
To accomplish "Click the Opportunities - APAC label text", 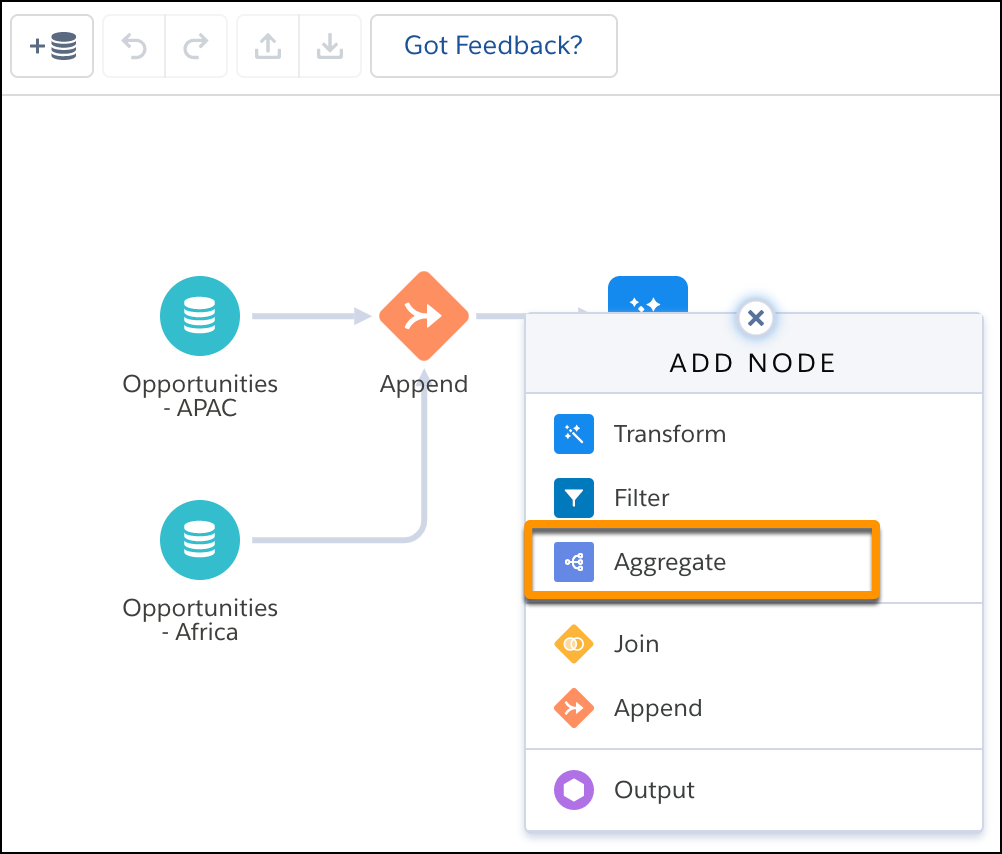I will [x=200, y=395].
